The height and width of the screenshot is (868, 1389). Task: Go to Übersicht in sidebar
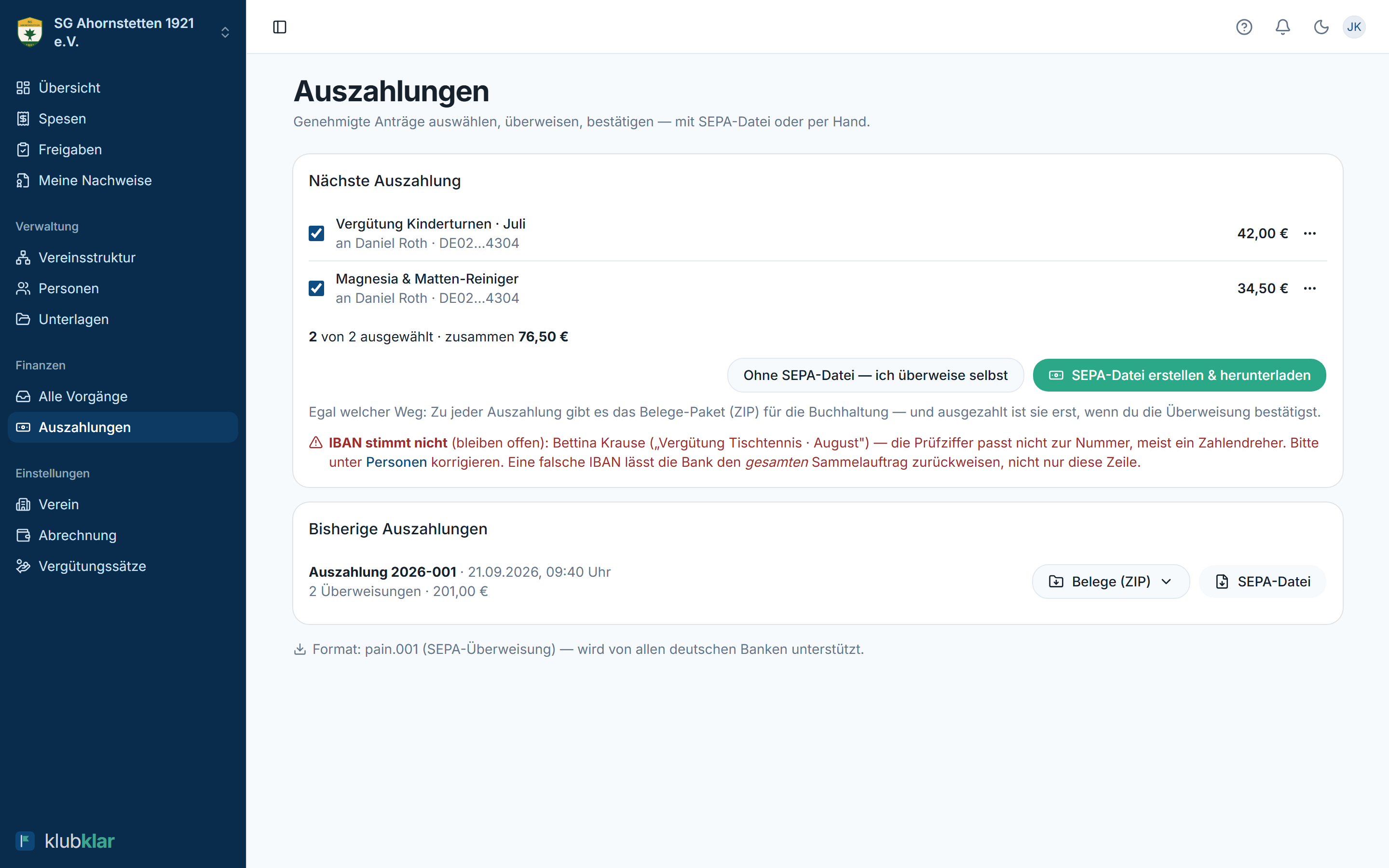123,88
